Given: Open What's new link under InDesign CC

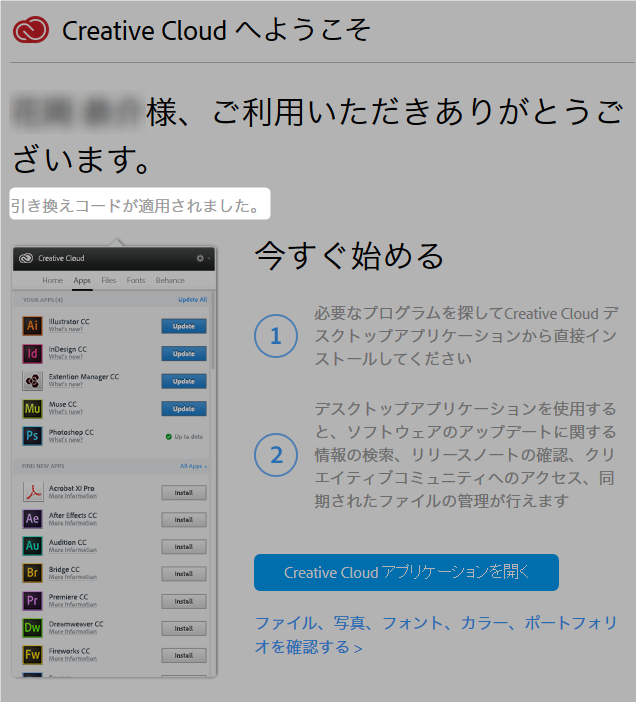Looking at the screenshot, I should [x=66, y=357].
